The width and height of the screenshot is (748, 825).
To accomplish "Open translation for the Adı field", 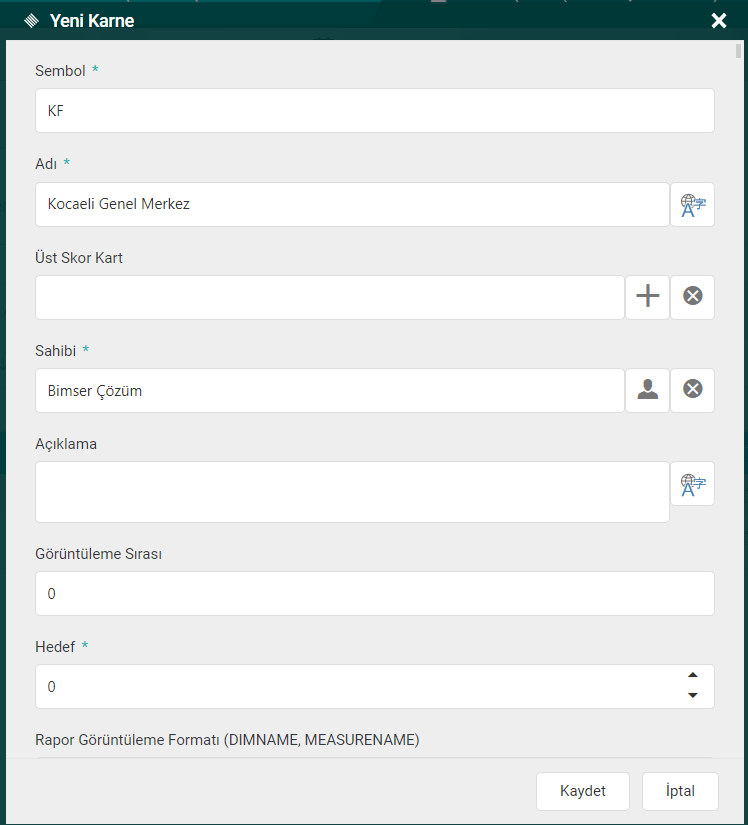I will [692, 204].
